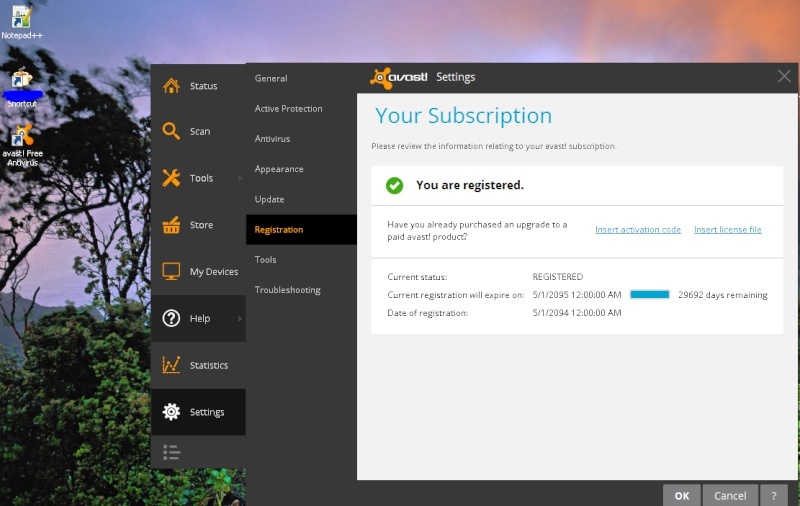Click the Scan magnifier icon

tap(171, 131)
